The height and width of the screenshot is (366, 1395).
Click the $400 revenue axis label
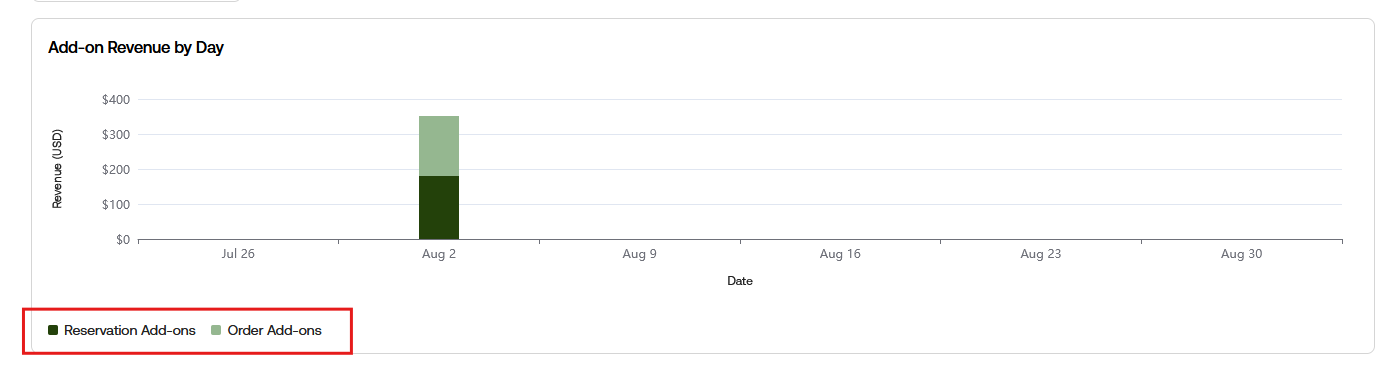coord(117,100)
